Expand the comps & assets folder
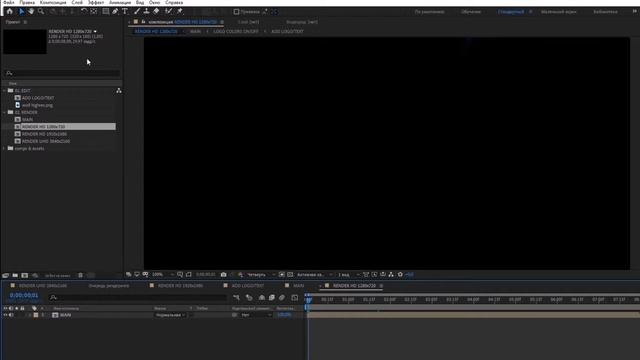Screen dimensions: 640x360 [4, 149]
